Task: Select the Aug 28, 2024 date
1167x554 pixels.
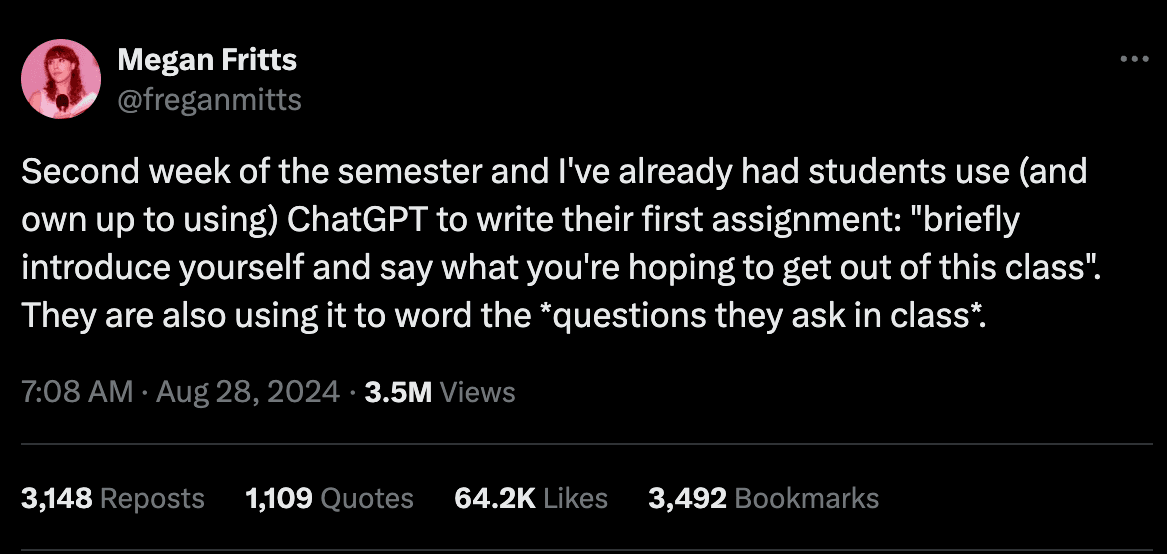Action: coord(247,392)
